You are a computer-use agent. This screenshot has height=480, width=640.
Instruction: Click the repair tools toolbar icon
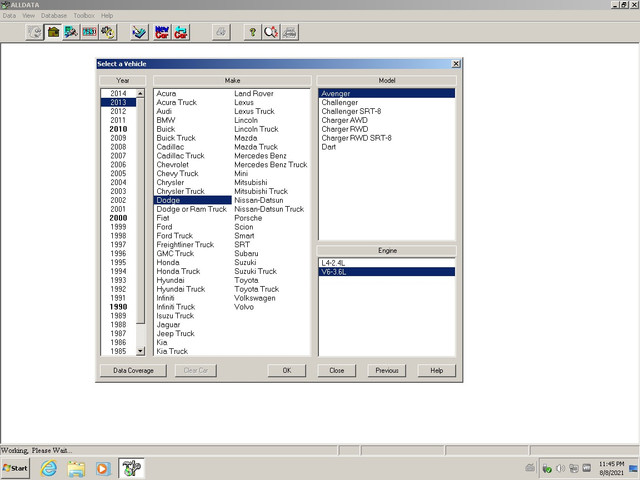tap(71, 32)
